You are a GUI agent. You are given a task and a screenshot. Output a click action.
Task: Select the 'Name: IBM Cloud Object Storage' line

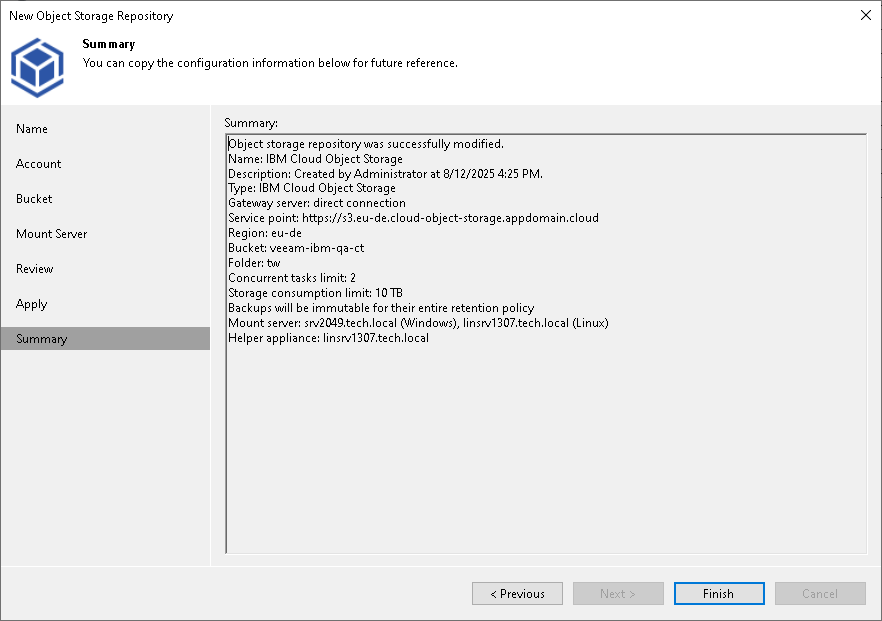point(315,159)
